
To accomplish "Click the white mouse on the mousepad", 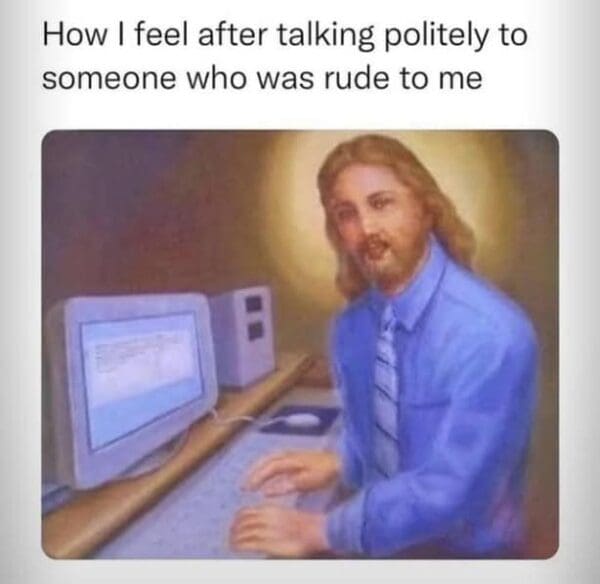I will 303,420.
